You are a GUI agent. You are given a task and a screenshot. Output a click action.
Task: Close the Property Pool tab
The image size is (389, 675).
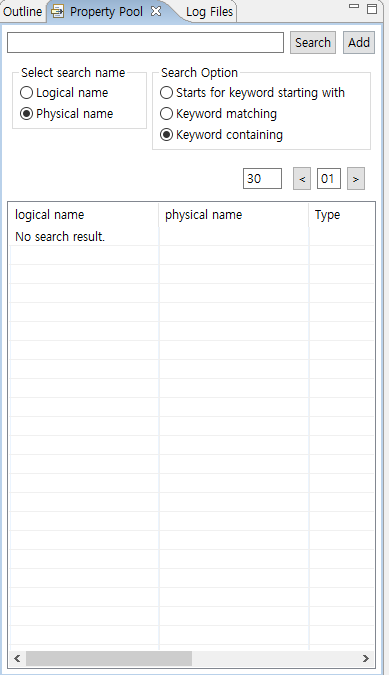click(156, 11)
